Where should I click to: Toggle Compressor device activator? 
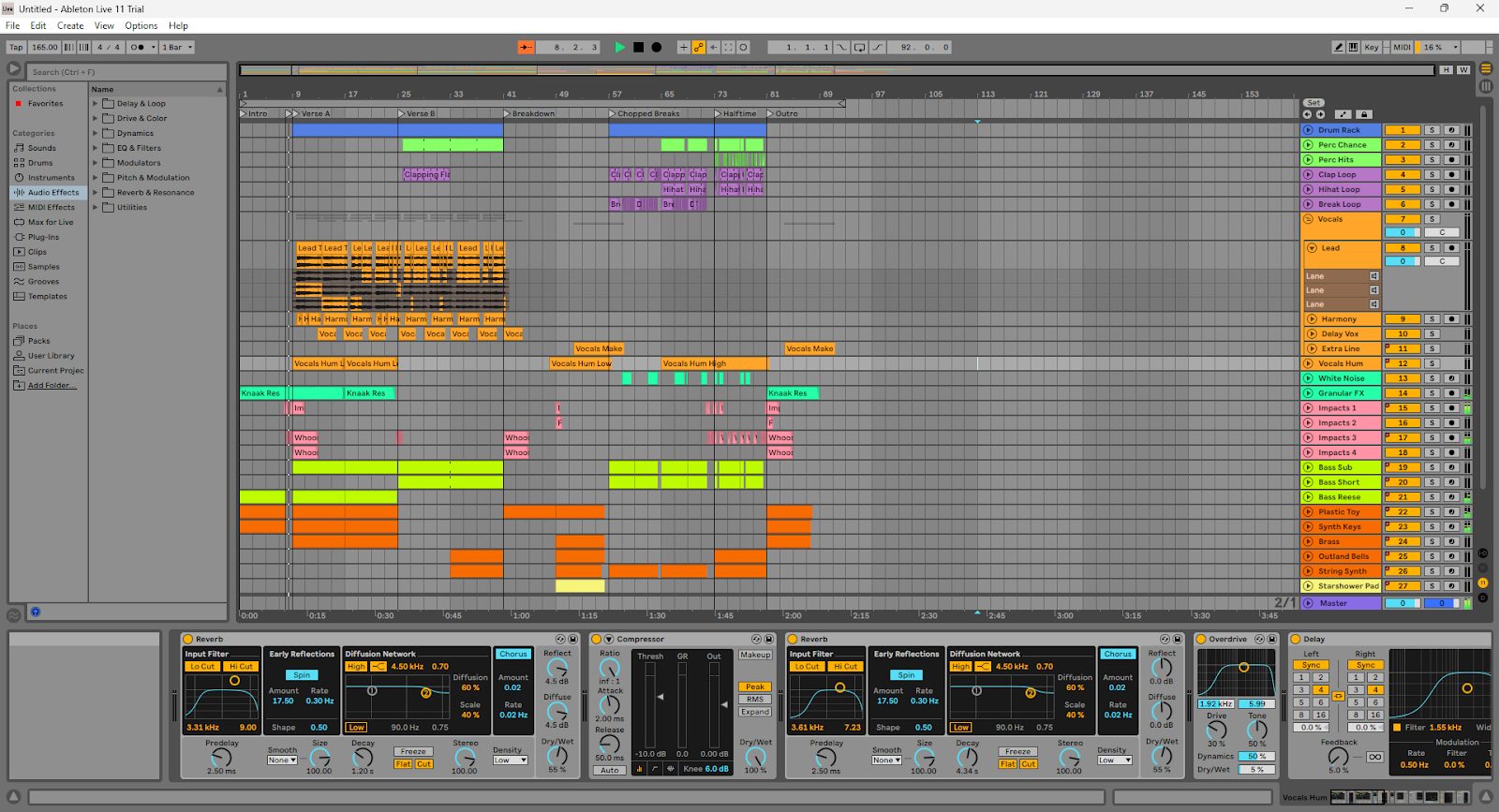coord(596,639)
